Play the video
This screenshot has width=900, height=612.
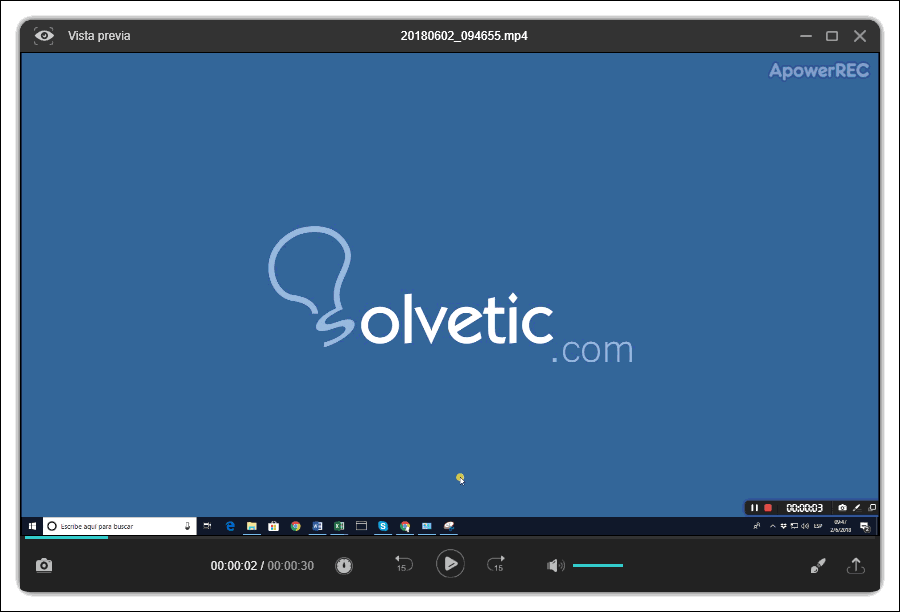[451, 564]
